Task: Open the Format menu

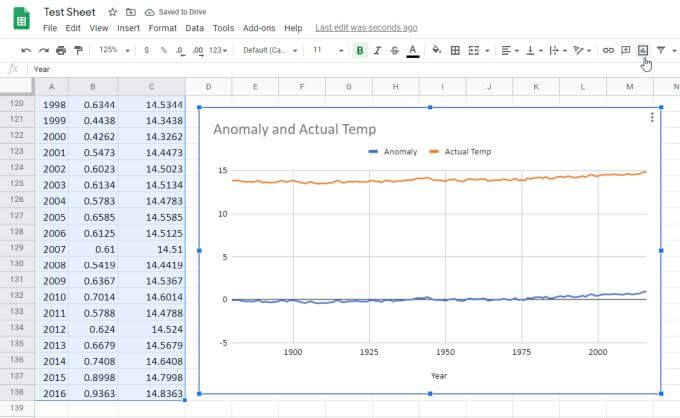Action: pyautogui.click(x=163, y=28)
